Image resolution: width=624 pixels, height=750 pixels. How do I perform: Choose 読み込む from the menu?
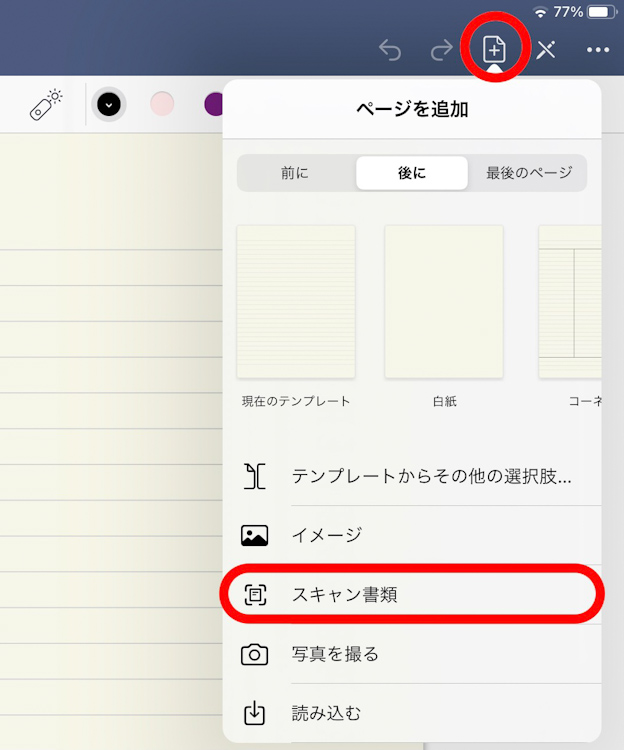click(326, 713)
